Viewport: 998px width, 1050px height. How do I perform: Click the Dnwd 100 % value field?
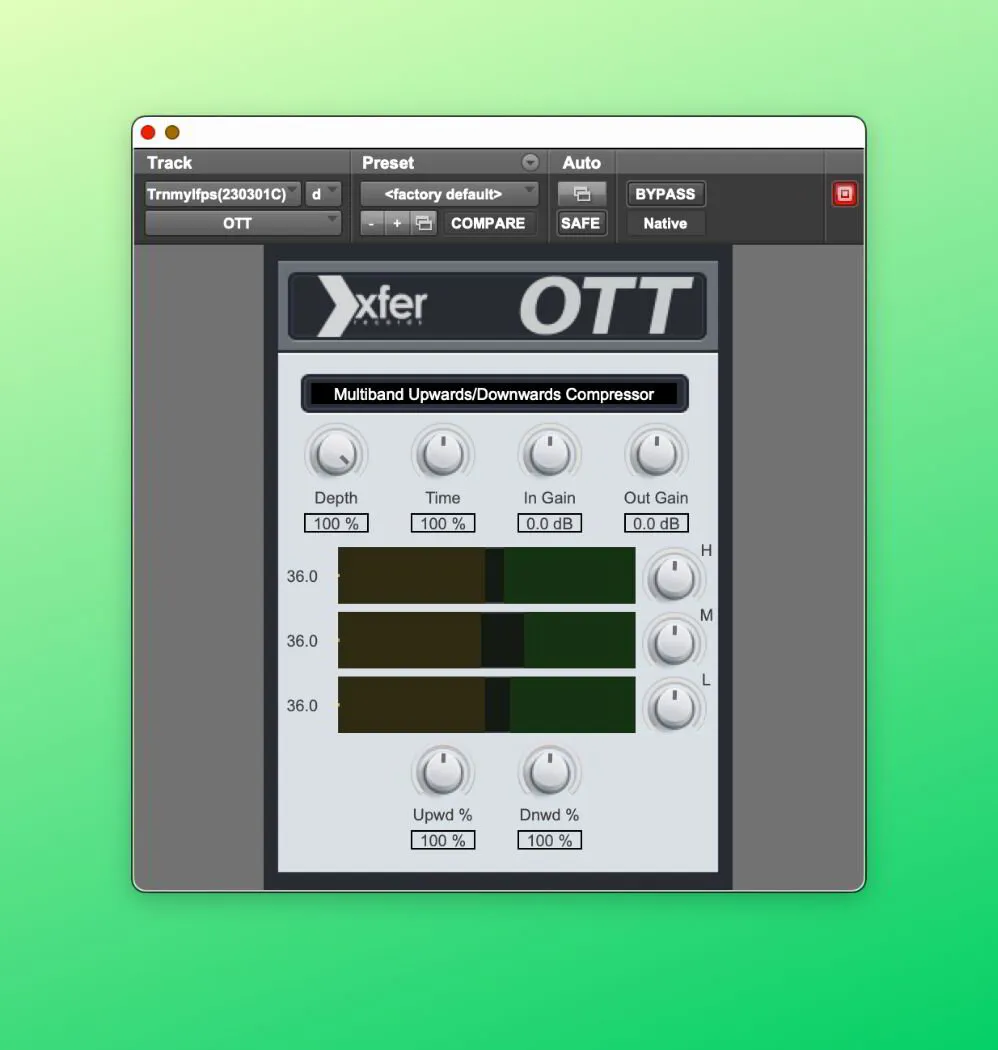point(549,840)
